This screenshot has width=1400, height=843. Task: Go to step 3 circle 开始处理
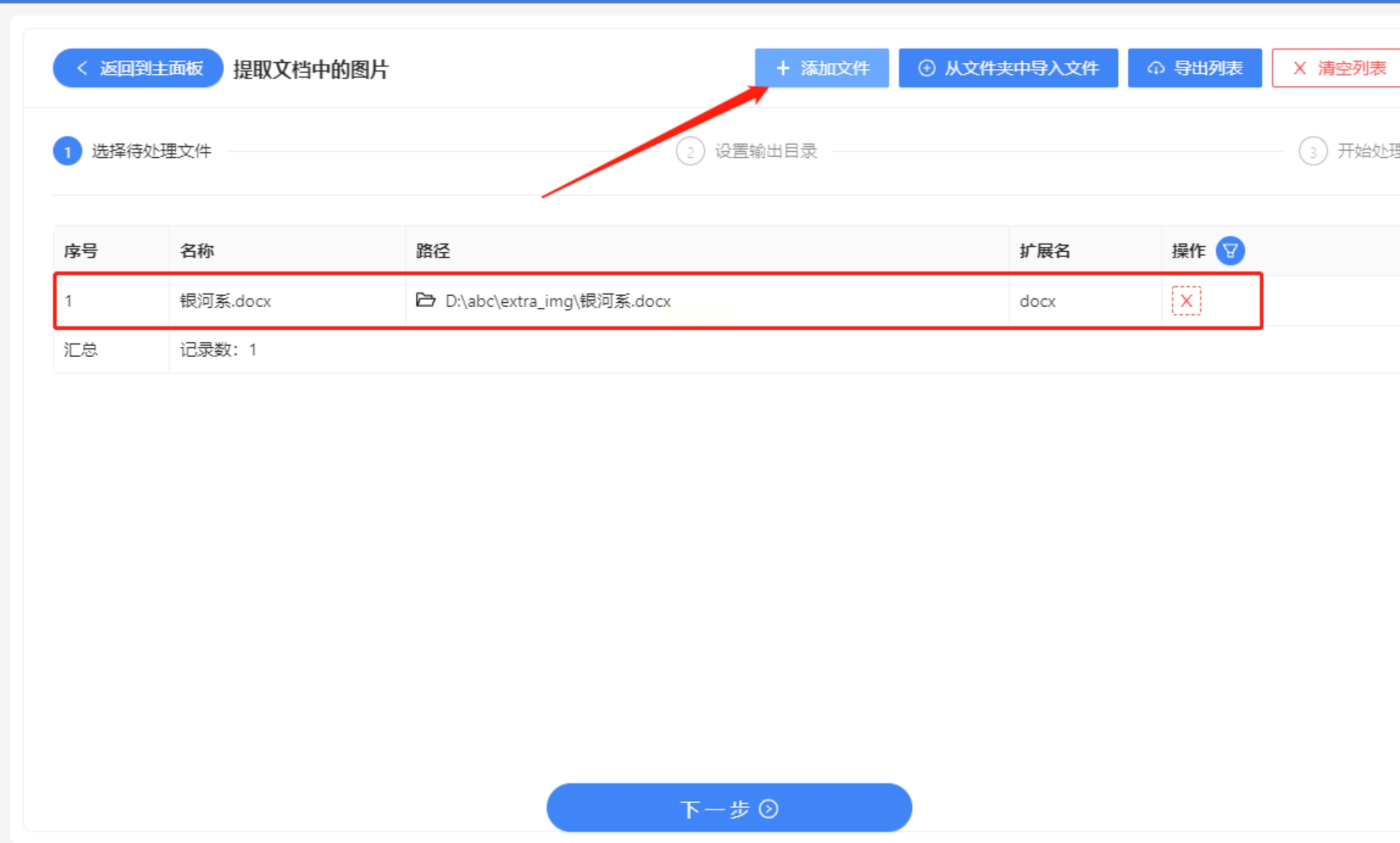(x=1312, y=151)
